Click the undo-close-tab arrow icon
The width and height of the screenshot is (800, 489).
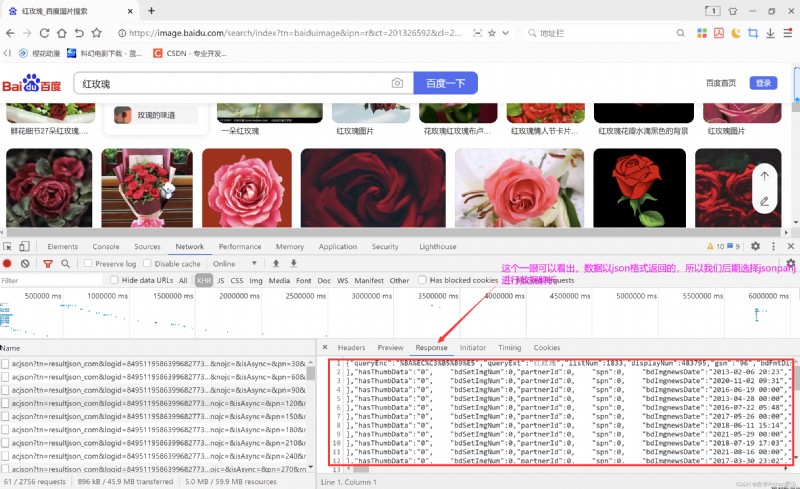pos(79,33)
